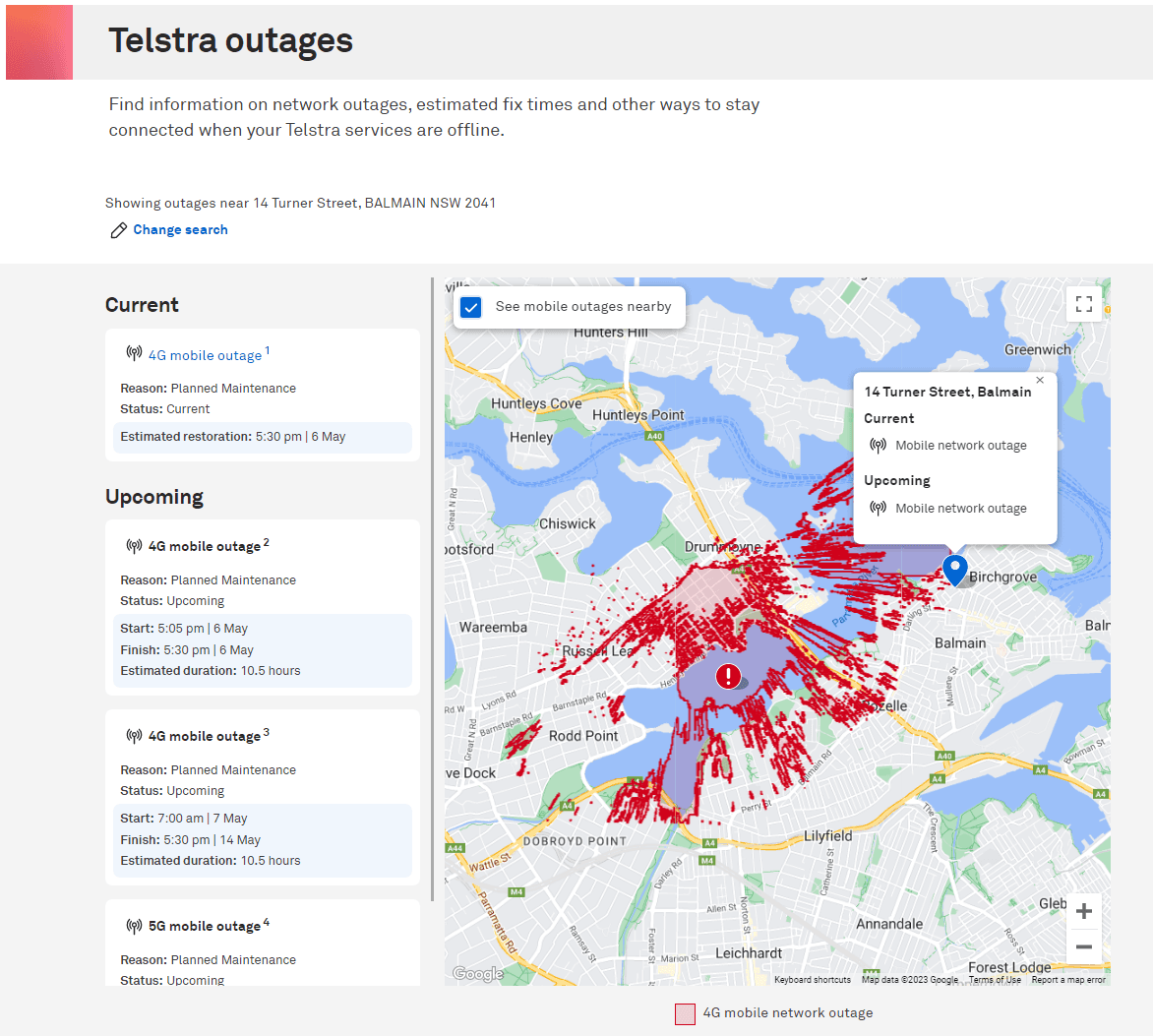Image resolution: width=1153 pixels, height=1036 pixels.
Task: Toggle the map fullscreen view button
Action: 1083,304
